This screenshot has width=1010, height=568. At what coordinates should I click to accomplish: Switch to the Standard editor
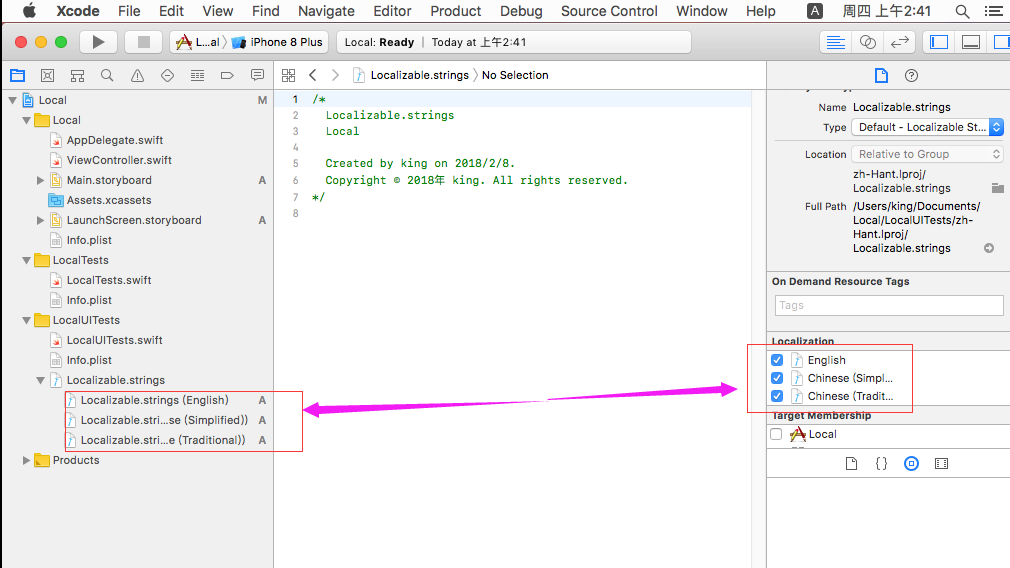point(835,43)
